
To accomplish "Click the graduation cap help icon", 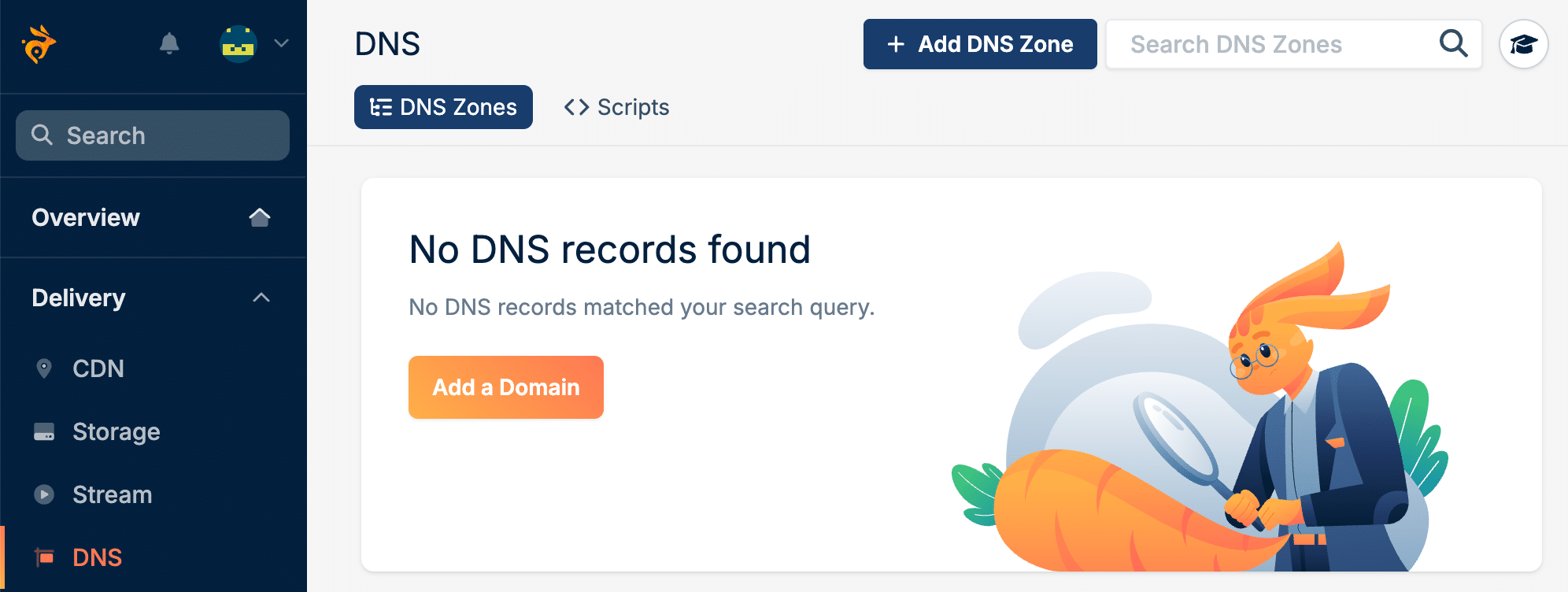I will (1522, 44).
